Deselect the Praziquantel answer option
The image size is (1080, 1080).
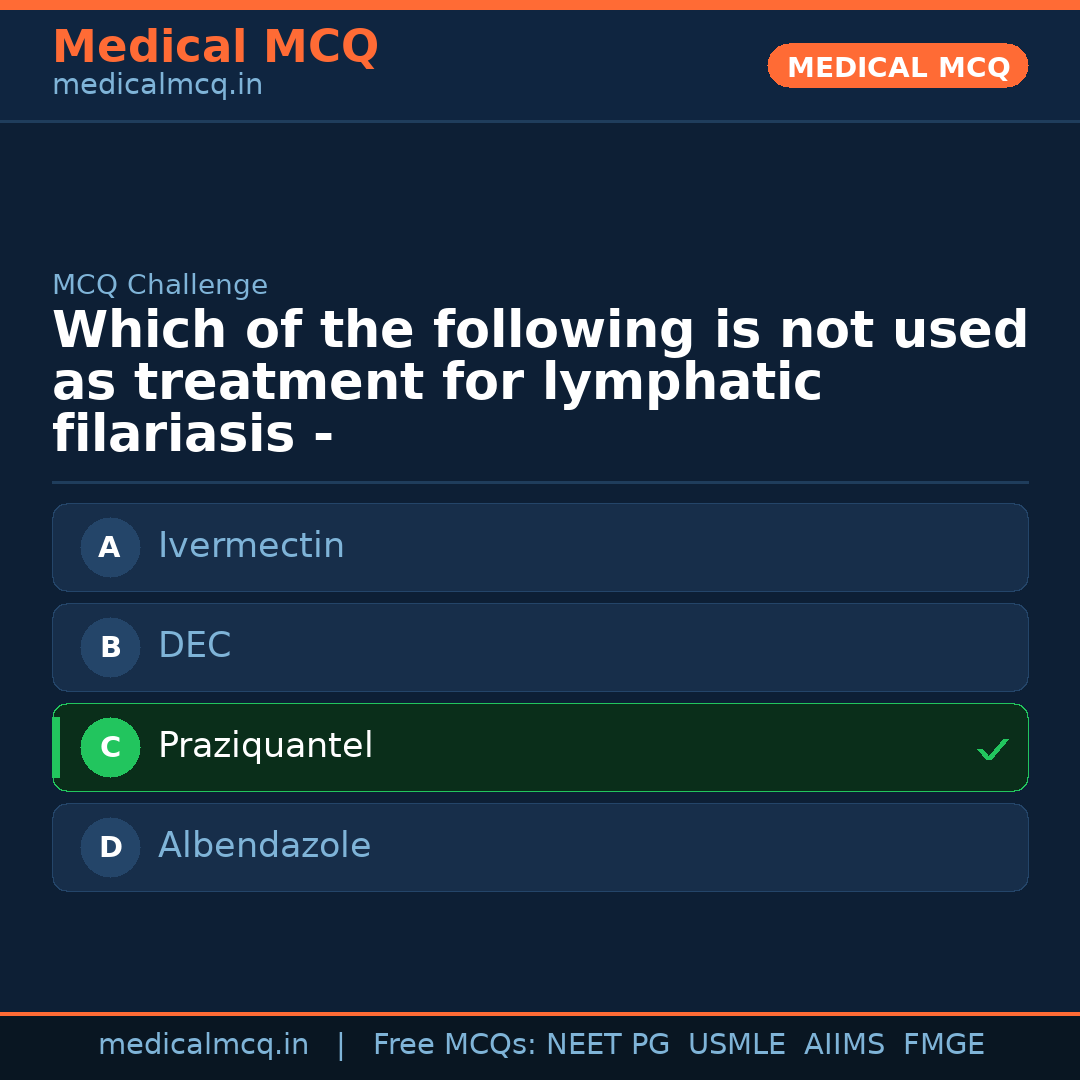click(540, 747)
